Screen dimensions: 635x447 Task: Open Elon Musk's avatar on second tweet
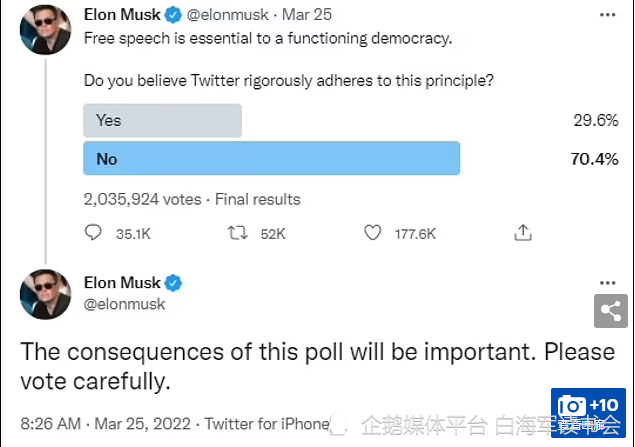(x=45, y=294)
